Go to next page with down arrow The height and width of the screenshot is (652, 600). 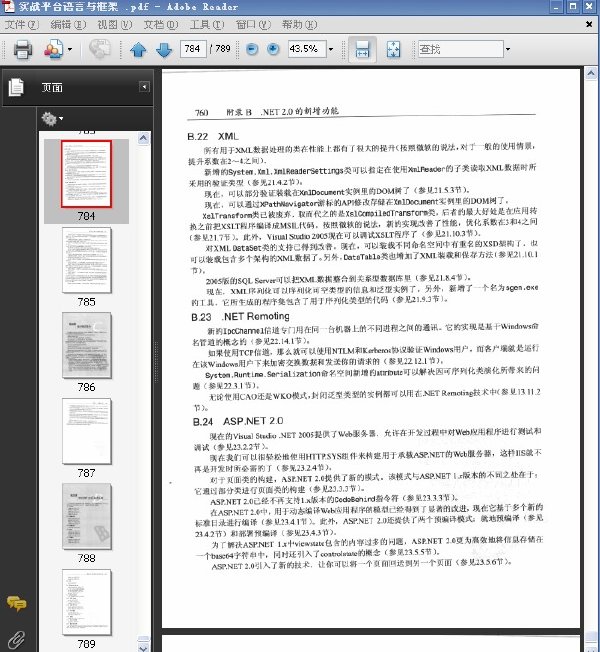[164, 49]
